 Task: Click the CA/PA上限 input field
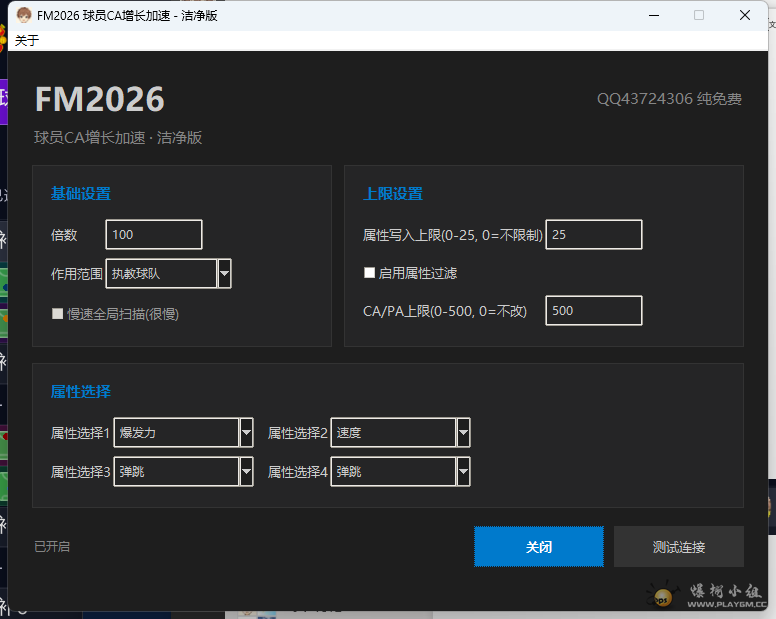pos(593,311)
